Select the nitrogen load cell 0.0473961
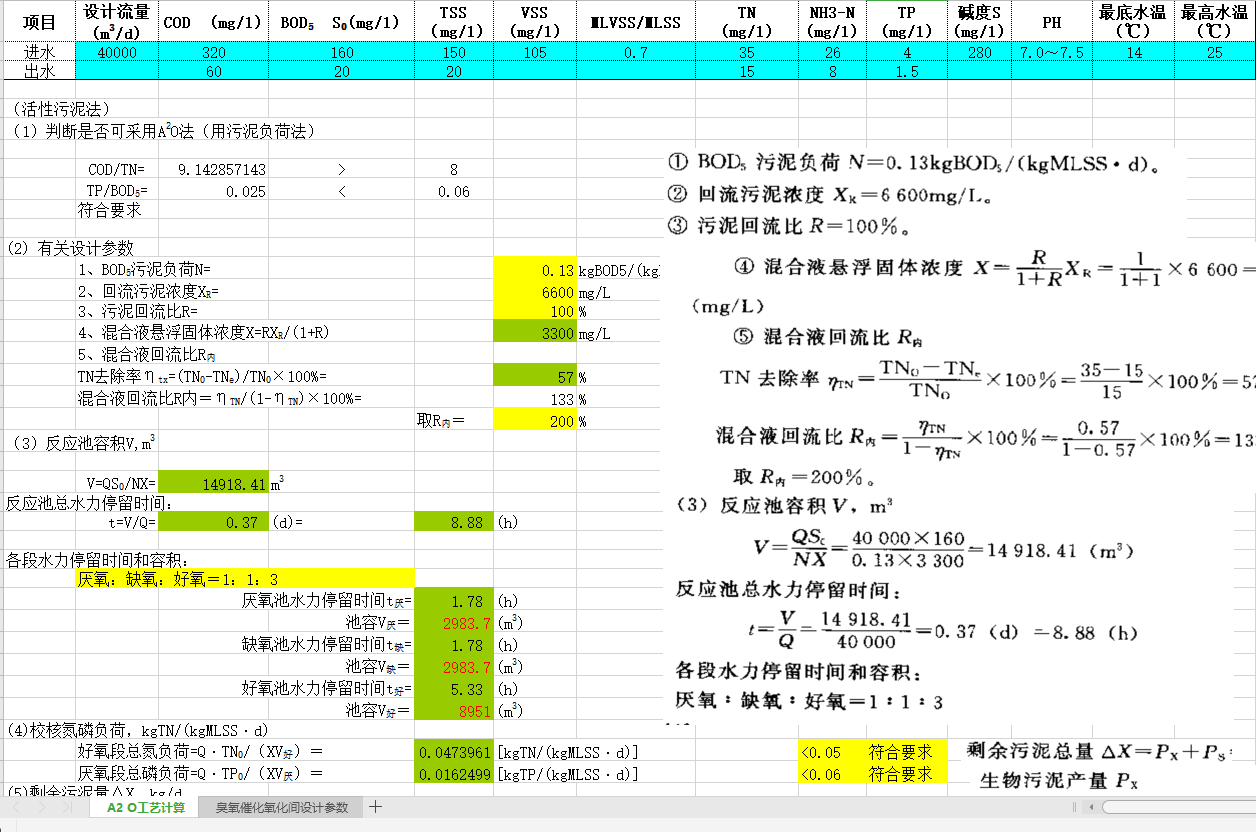The width and height of the screenshot is (1256, 832). pyautogui.click(x=454, y=751)
